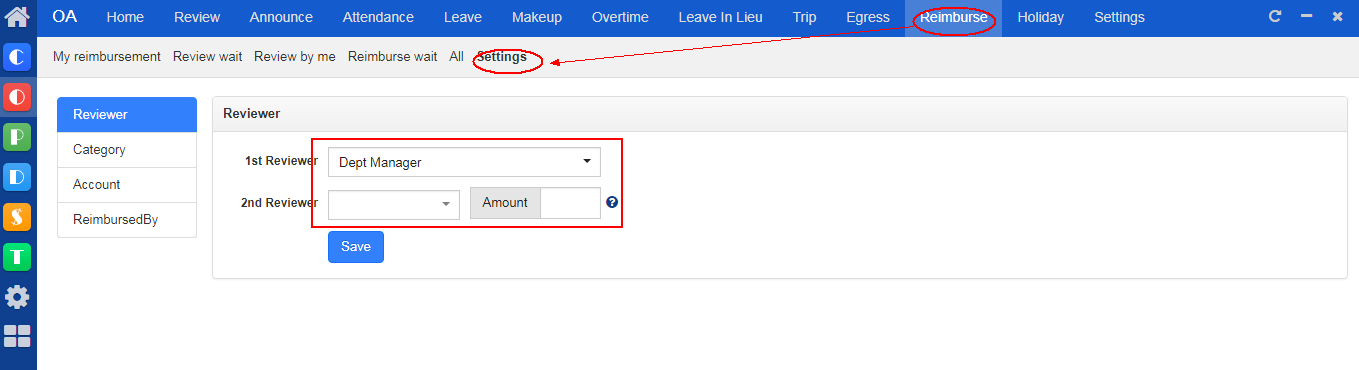
Task: Click the Reviewer panel heading
Action: click(x=251, y=114)
